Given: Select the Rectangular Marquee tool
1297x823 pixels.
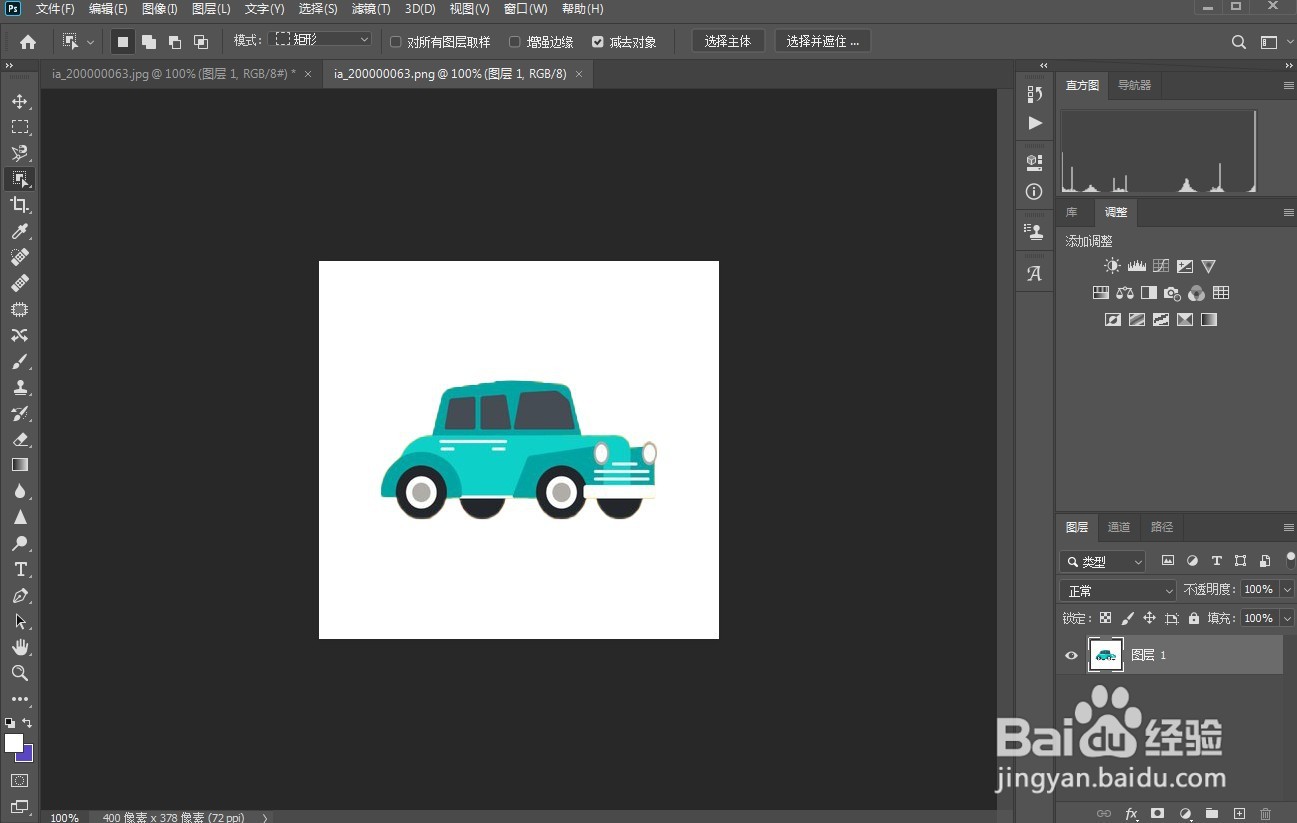Looking at the screenshot, I should (x=19, y=127).
